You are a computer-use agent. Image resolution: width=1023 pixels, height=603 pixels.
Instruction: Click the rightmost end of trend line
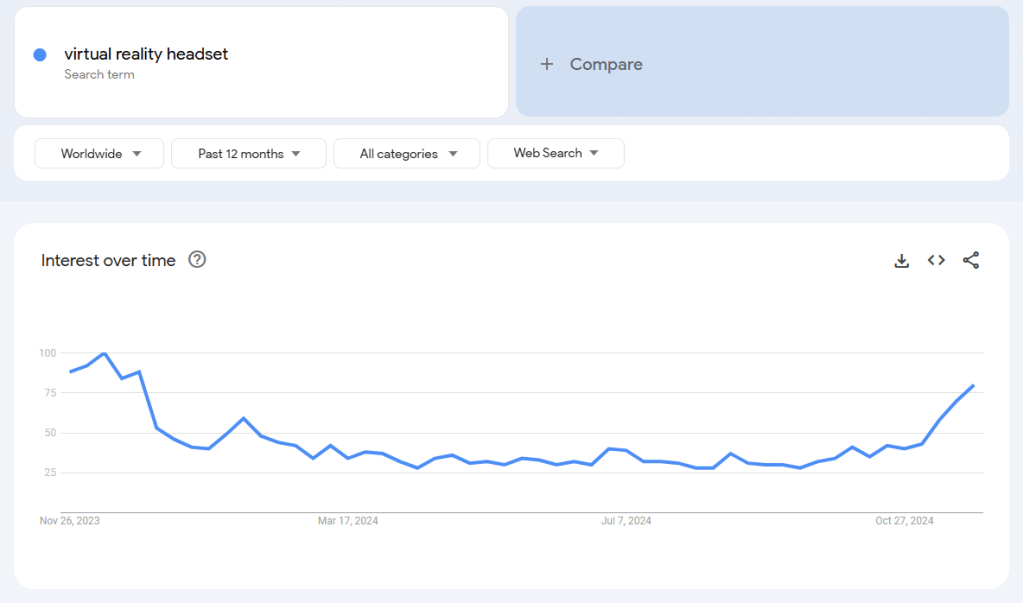[973, 385]
